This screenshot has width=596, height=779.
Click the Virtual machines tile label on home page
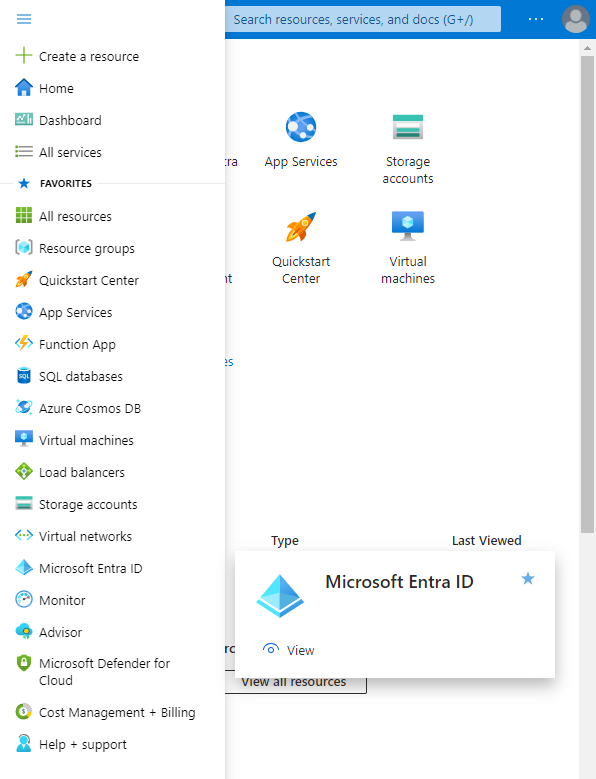click(408, 270)
